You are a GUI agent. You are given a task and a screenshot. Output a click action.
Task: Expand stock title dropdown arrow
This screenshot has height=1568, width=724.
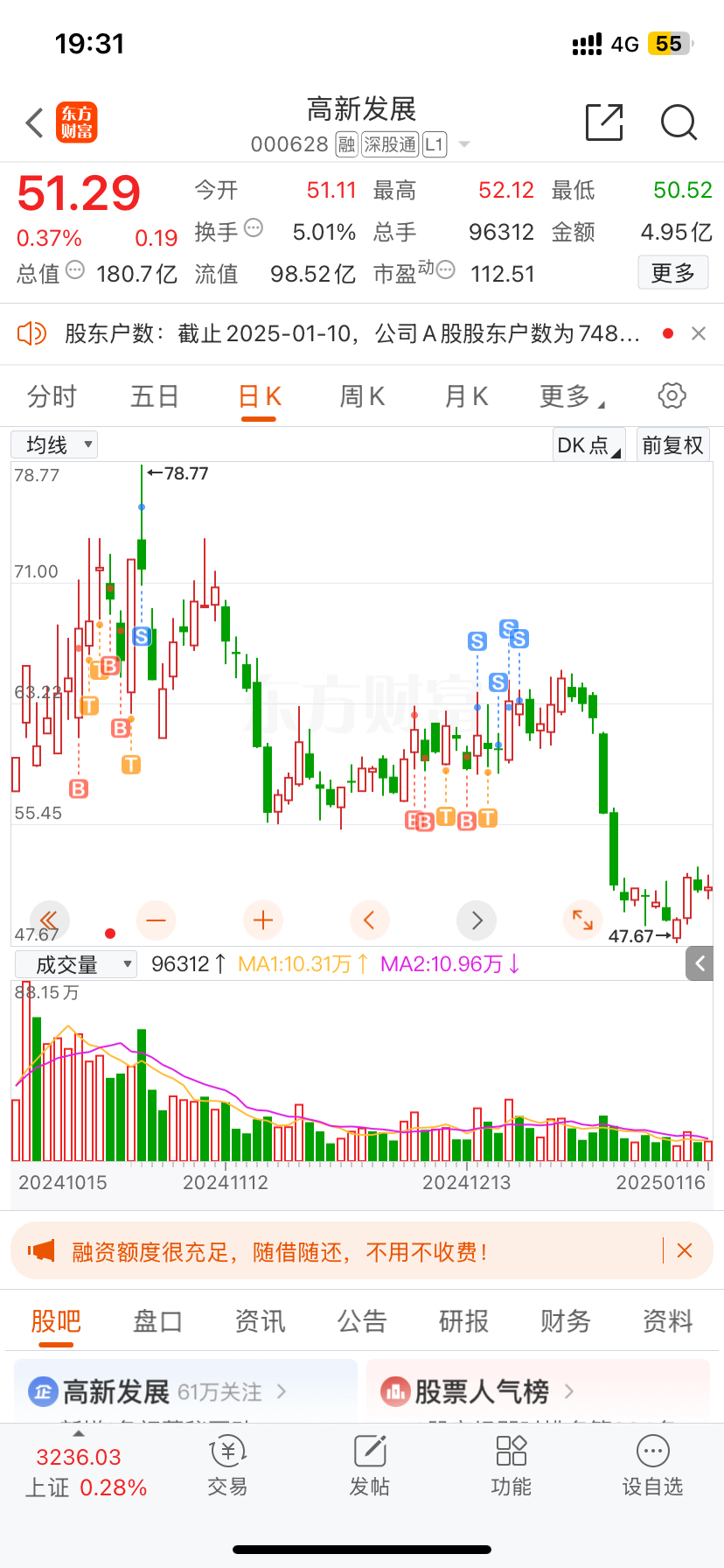tap(464, 144)
